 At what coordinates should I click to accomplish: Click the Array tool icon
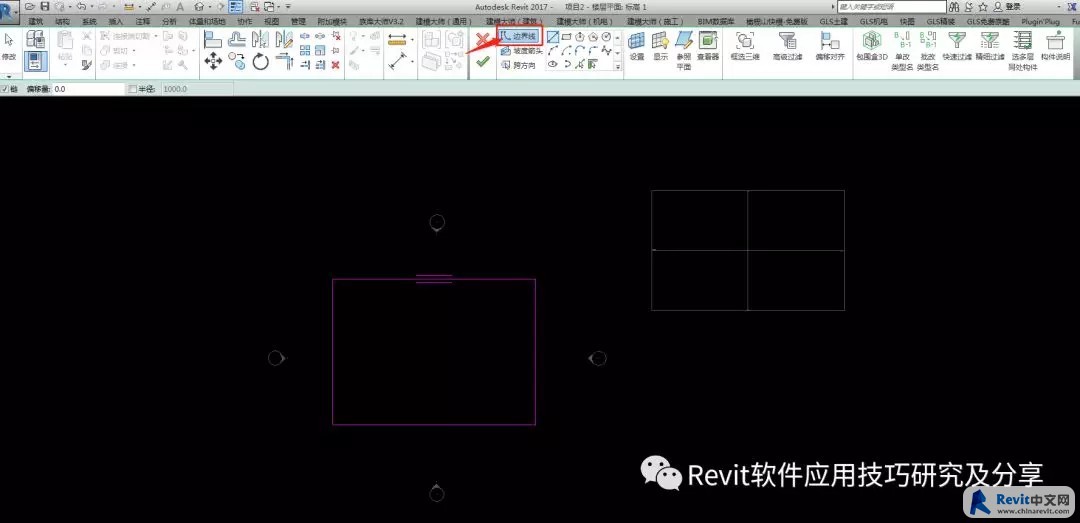coord(304,50)
